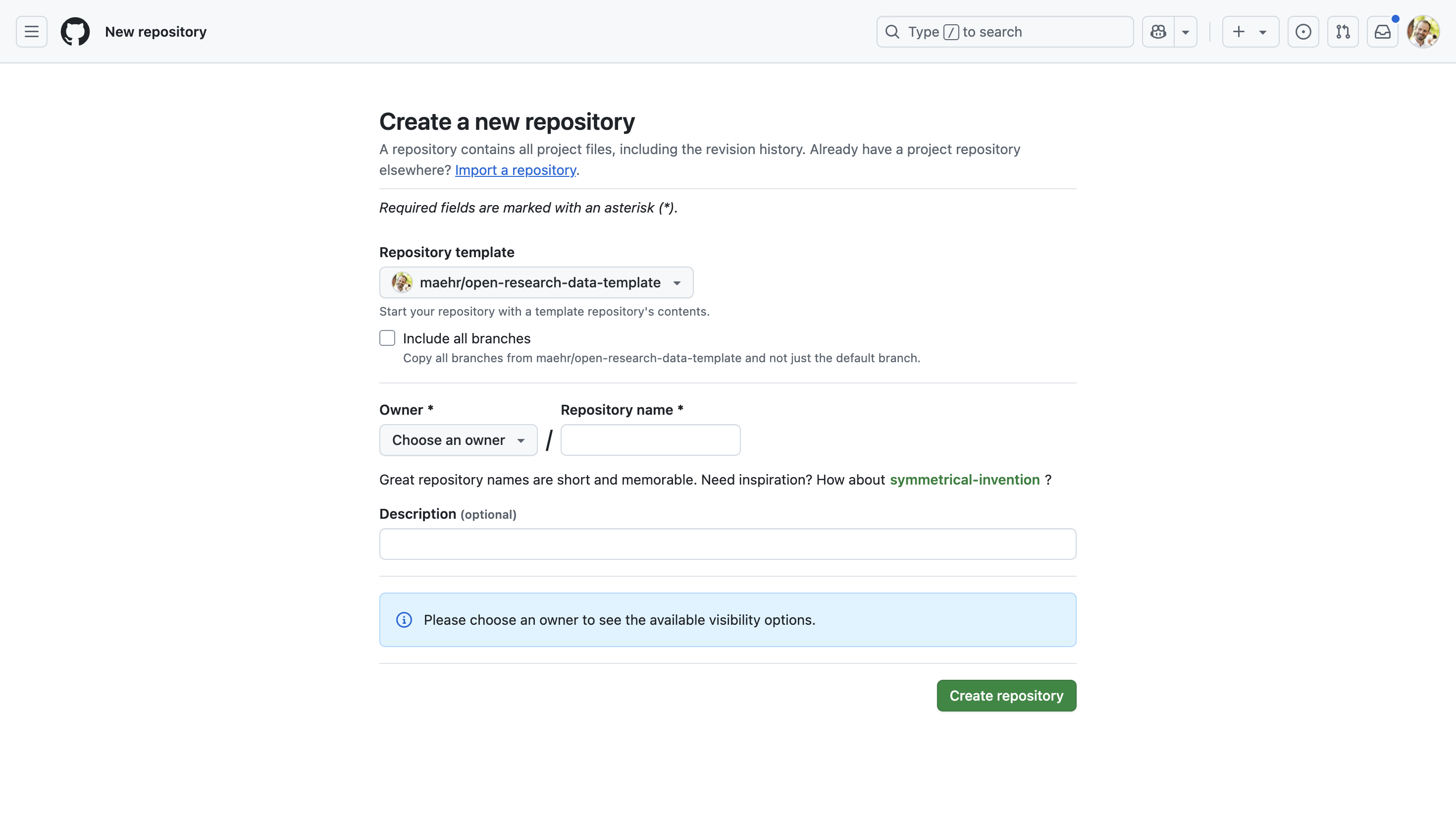The height and width of the screenshot is (820, 1456).
Task: Open the notifications inbox icon
Action: click(x=1383, y=32)
